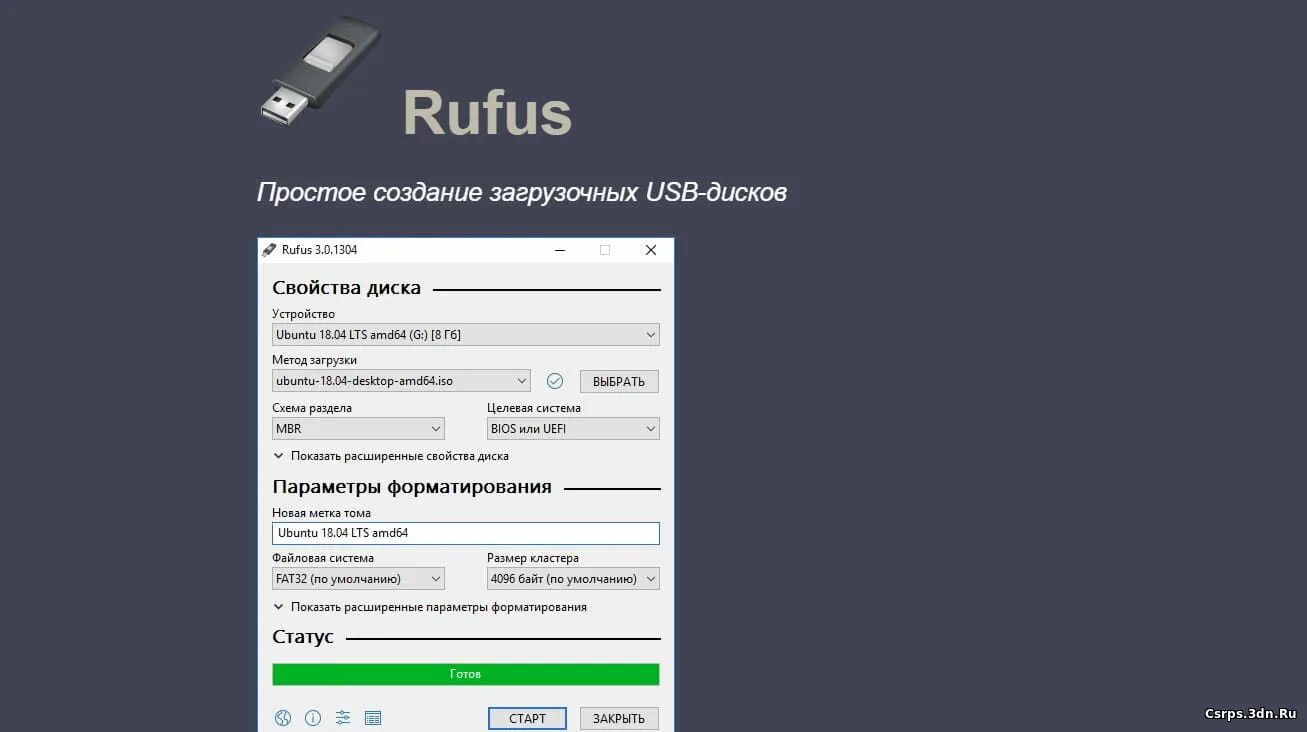Click the About Rufus info icon
Image resolution: width=1307 pixels, height=732 pixels.
[x=312, y=718]
